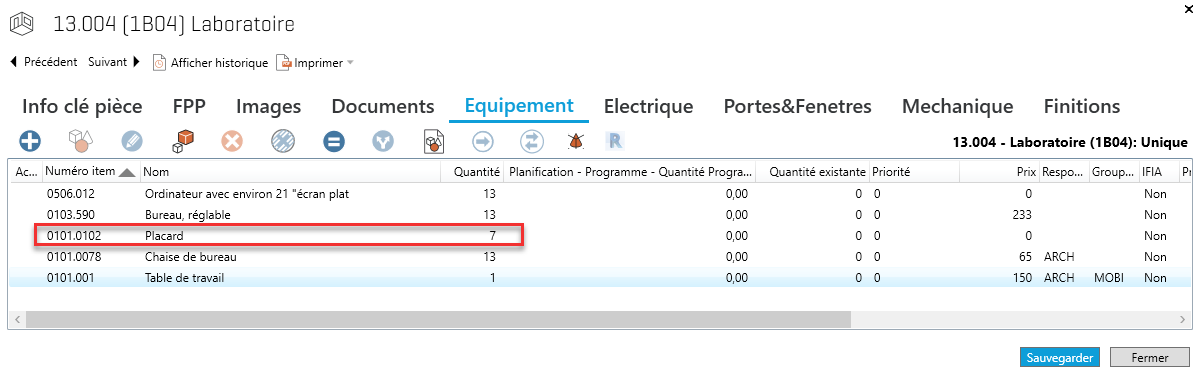Click the right arrow circle icon
The width and height of the screenshot is (1200, 377).
pos(484,142)
